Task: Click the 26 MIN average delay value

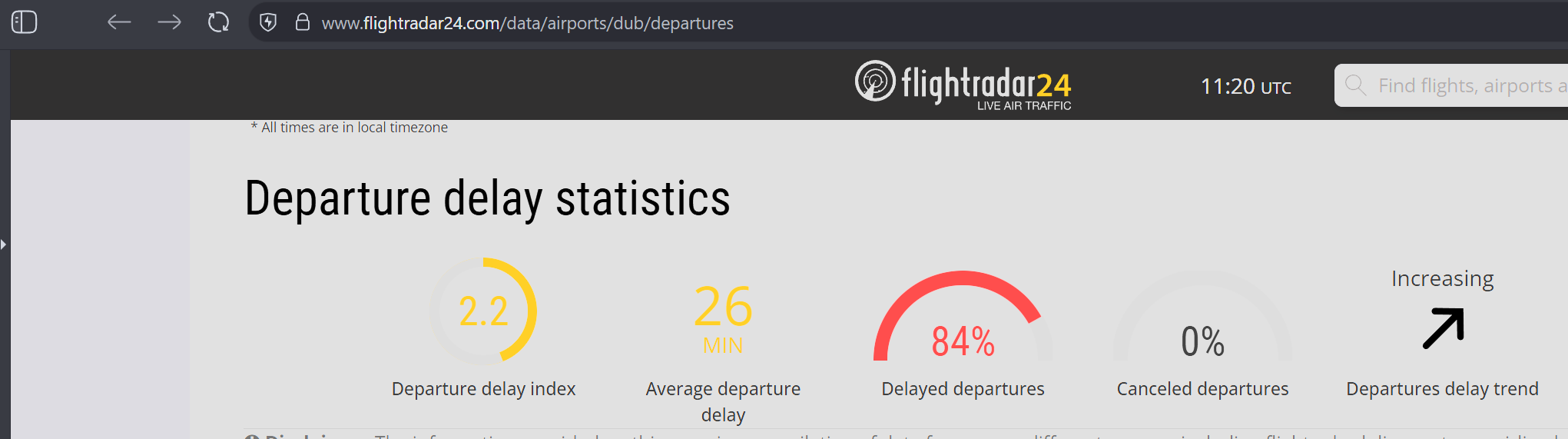Action: 723,318
